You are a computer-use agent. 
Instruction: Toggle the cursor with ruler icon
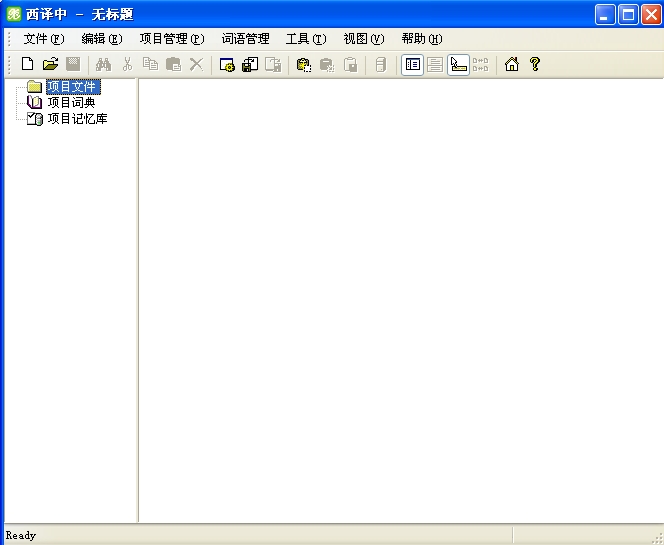(x=458, y=64)
